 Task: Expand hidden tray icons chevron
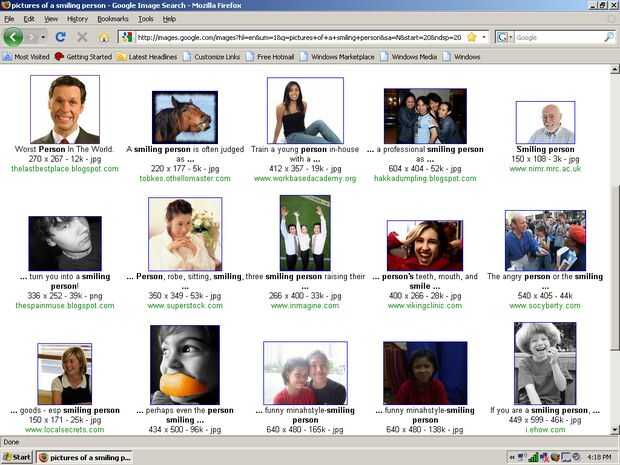pyautogui.click(x=512, y=457)
